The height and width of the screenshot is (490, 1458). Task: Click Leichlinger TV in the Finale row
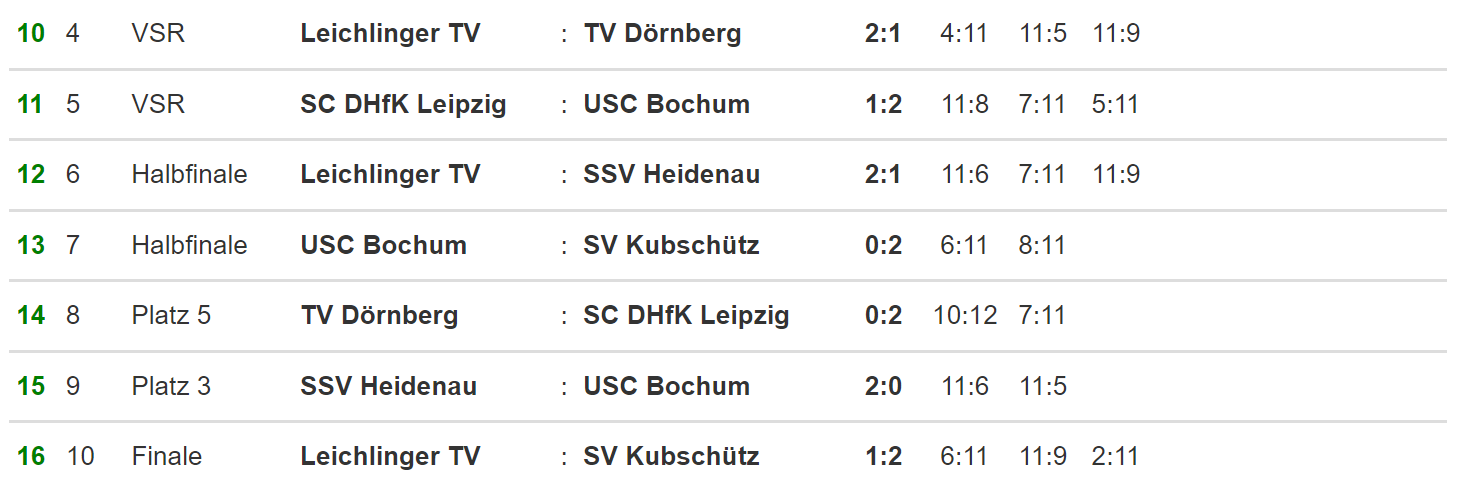pyautogui.click(x=390, y=456)
